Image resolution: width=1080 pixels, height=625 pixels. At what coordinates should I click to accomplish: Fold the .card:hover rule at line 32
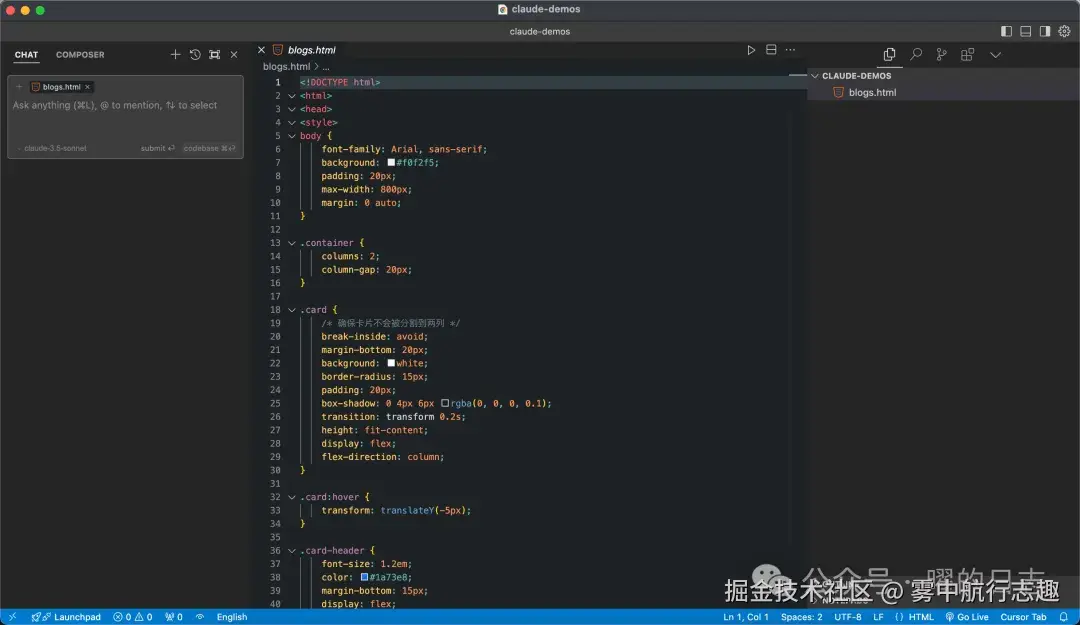tap(292, 497)
